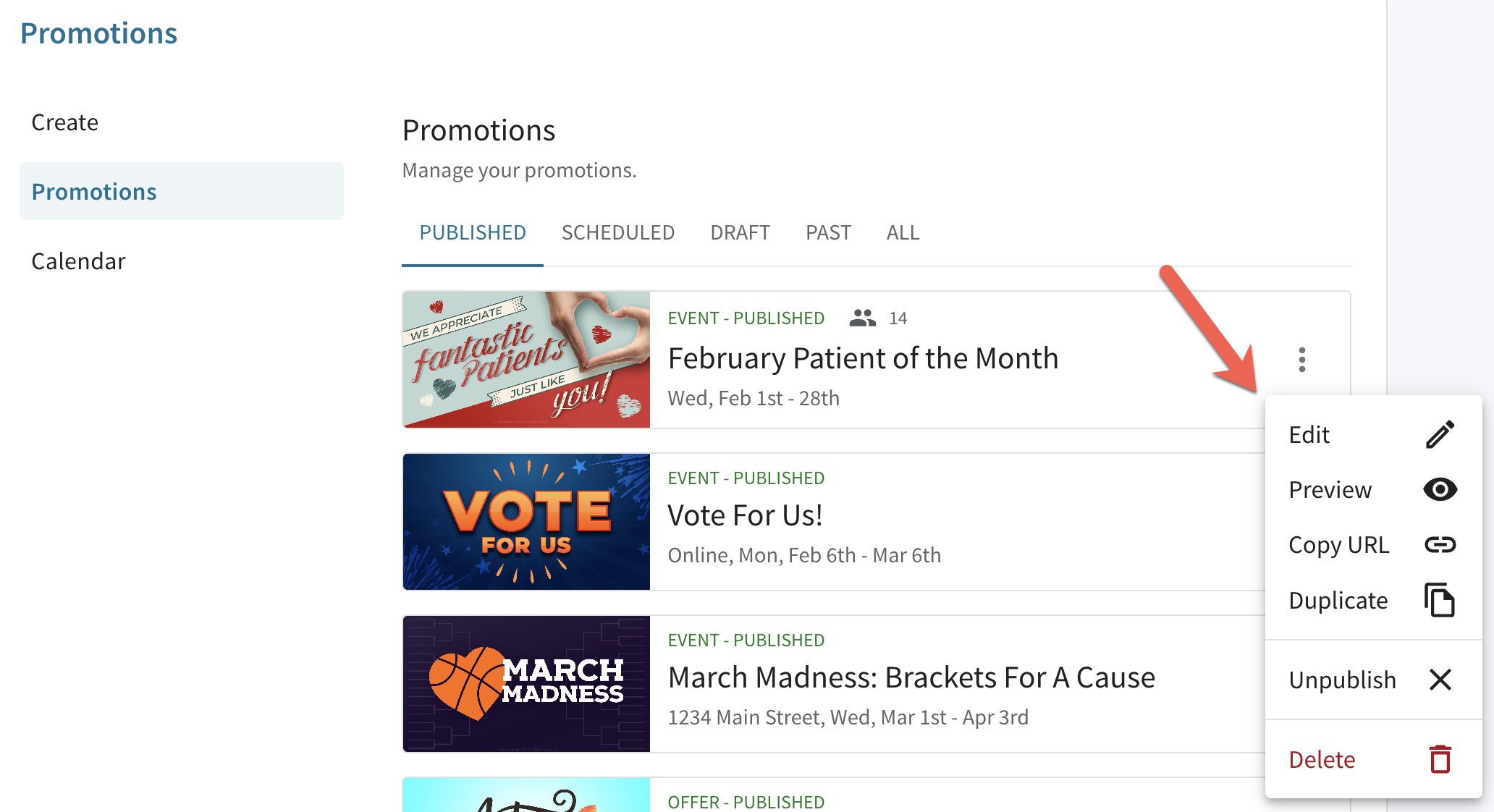This screenshot has height=812, width=1494.
Task: Click the red trash Delete icon
Action: [x=1440, y=759]
